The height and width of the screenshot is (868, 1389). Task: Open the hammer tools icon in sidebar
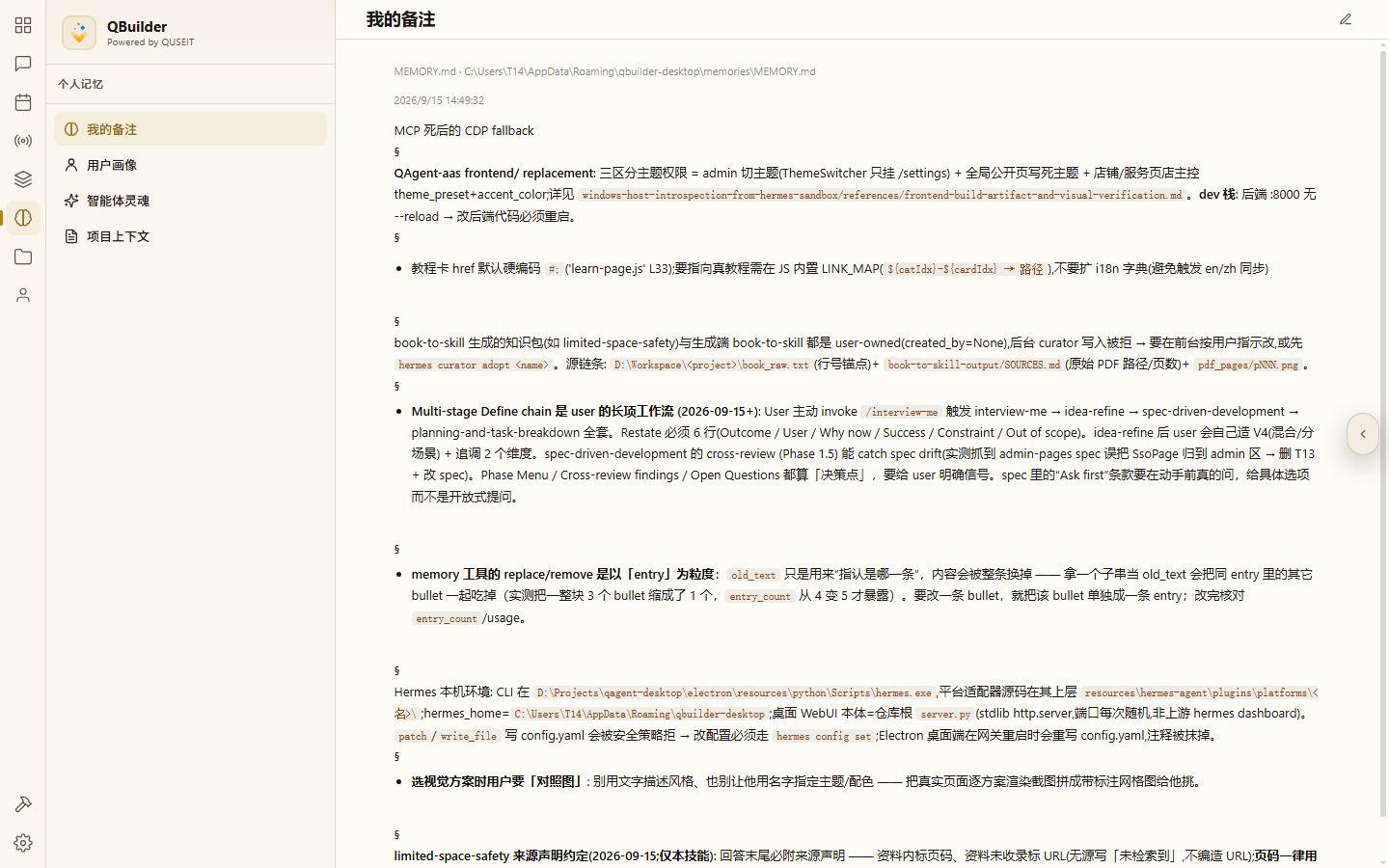pyautogui.click(x=23, y=804)
